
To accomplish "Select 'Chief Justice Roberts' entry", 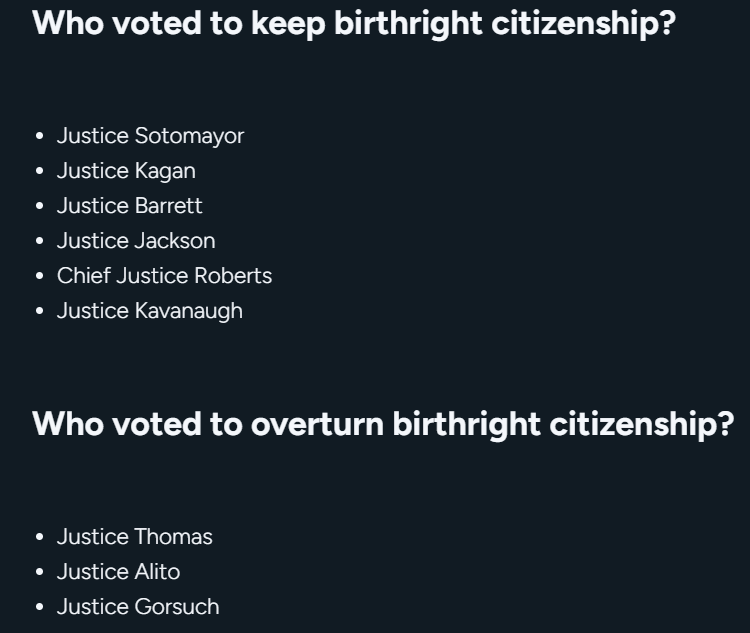I will (x=164, y=276).
